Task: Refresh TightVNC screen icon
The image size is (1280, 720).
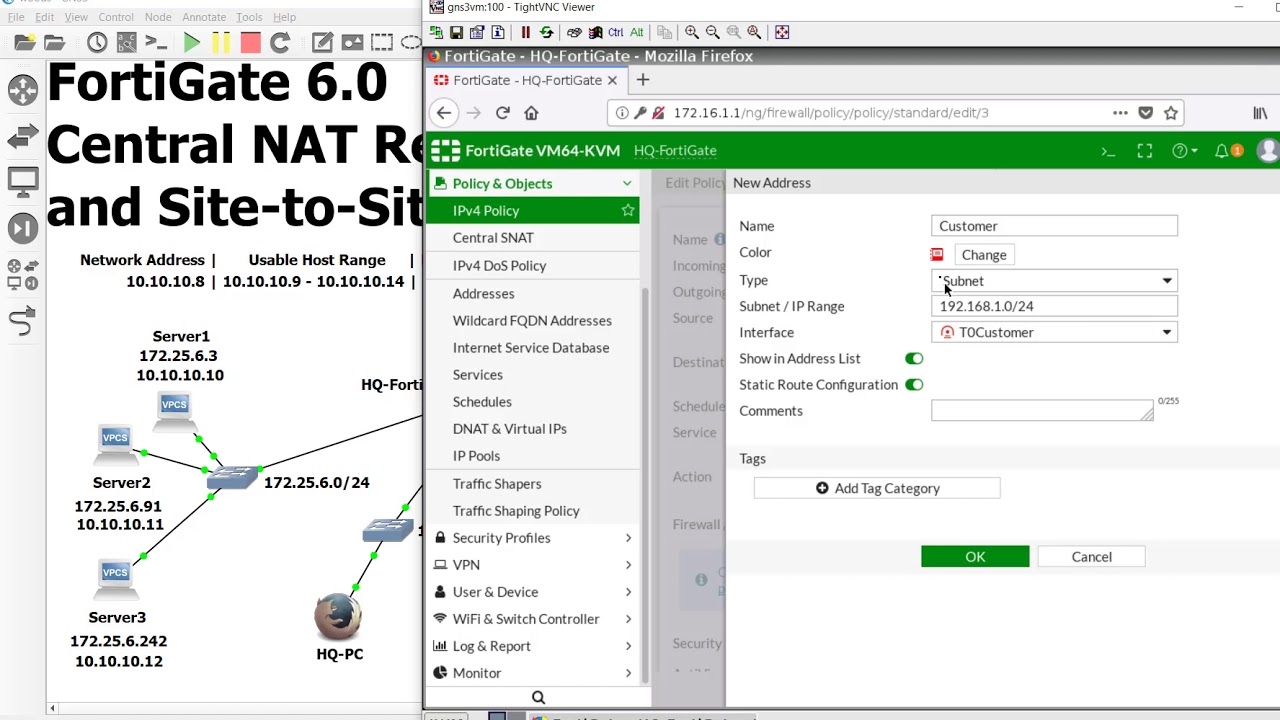Action: click(x=546, y=32)
